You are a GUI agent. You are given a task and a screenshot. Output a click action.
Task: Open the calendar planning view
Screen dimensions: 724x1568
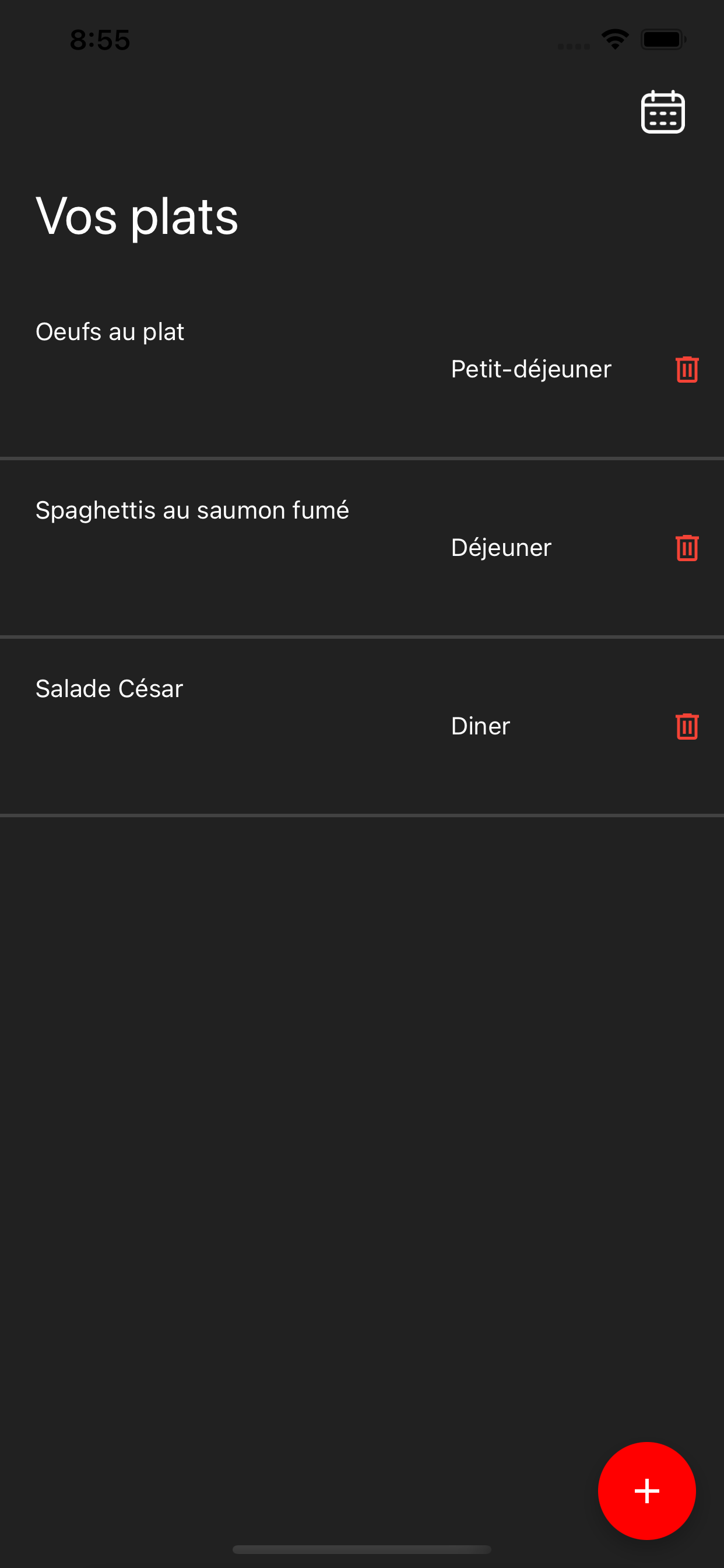point(663,111)
